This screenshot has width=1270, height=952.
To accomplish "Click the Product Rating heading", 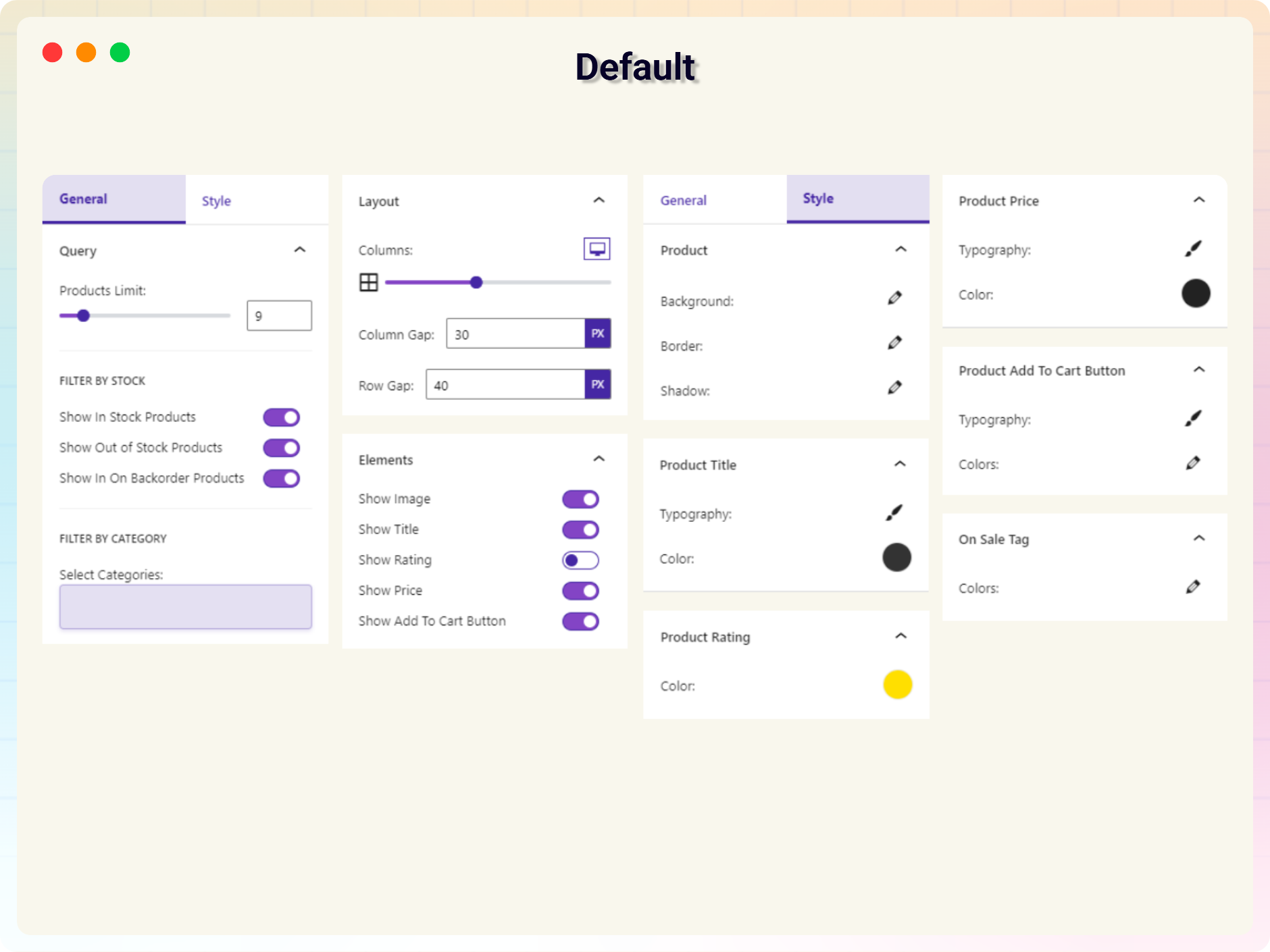I will pos(705,637).
